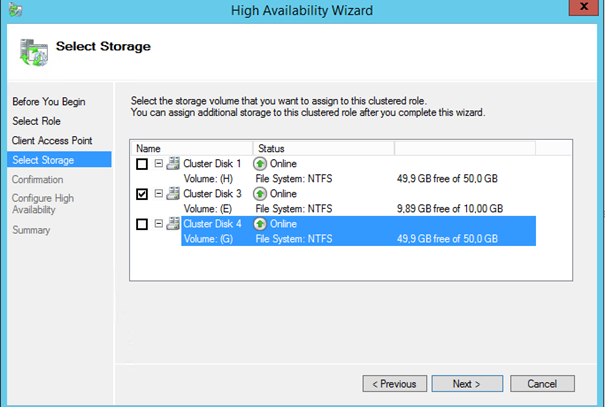Go back with the Previous button
This screenshot has height=407, width=605.
[x=394, y=383]
